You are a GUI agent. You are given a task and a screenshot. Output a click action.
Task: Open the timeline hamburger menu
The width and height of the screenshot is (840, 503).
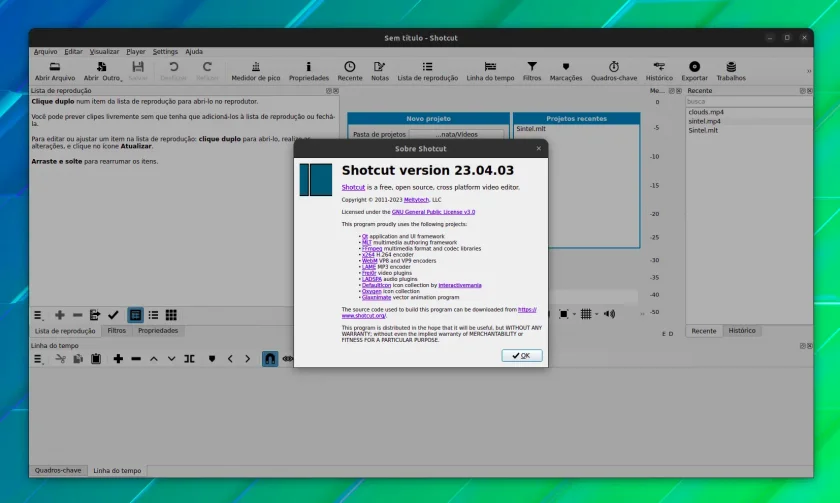click(x=38, y=359)
